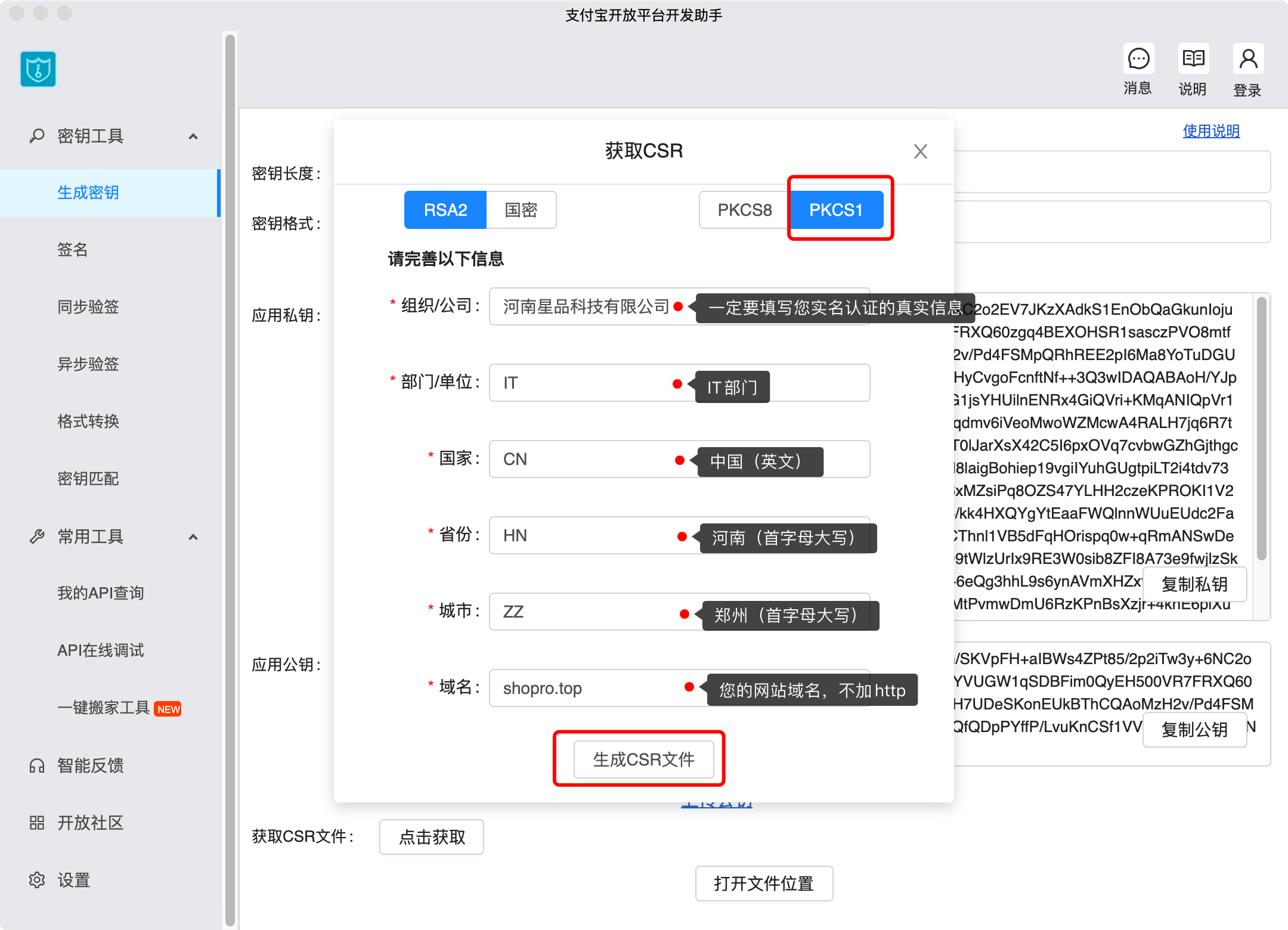
Task: Open the 消息 messages icon
Action: pyautogui.click(x=1138, y=59)
